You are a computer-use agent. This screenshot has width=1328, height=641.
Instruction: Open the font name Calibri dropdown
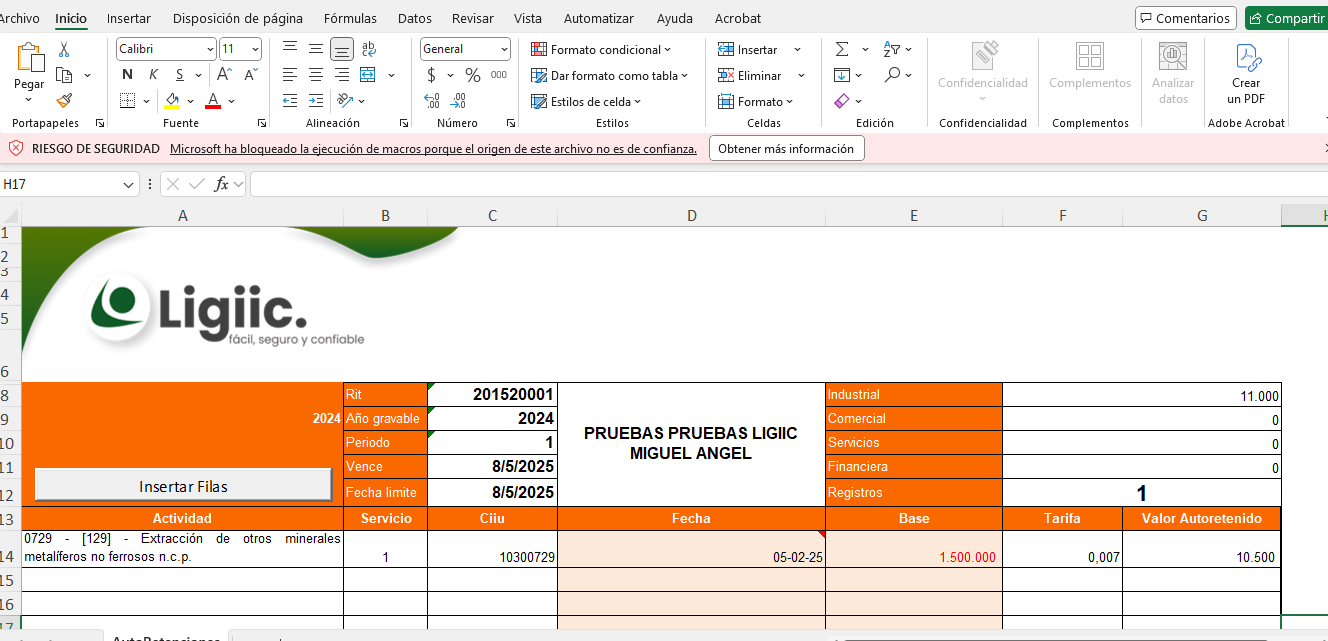click(x=210, y=49)
